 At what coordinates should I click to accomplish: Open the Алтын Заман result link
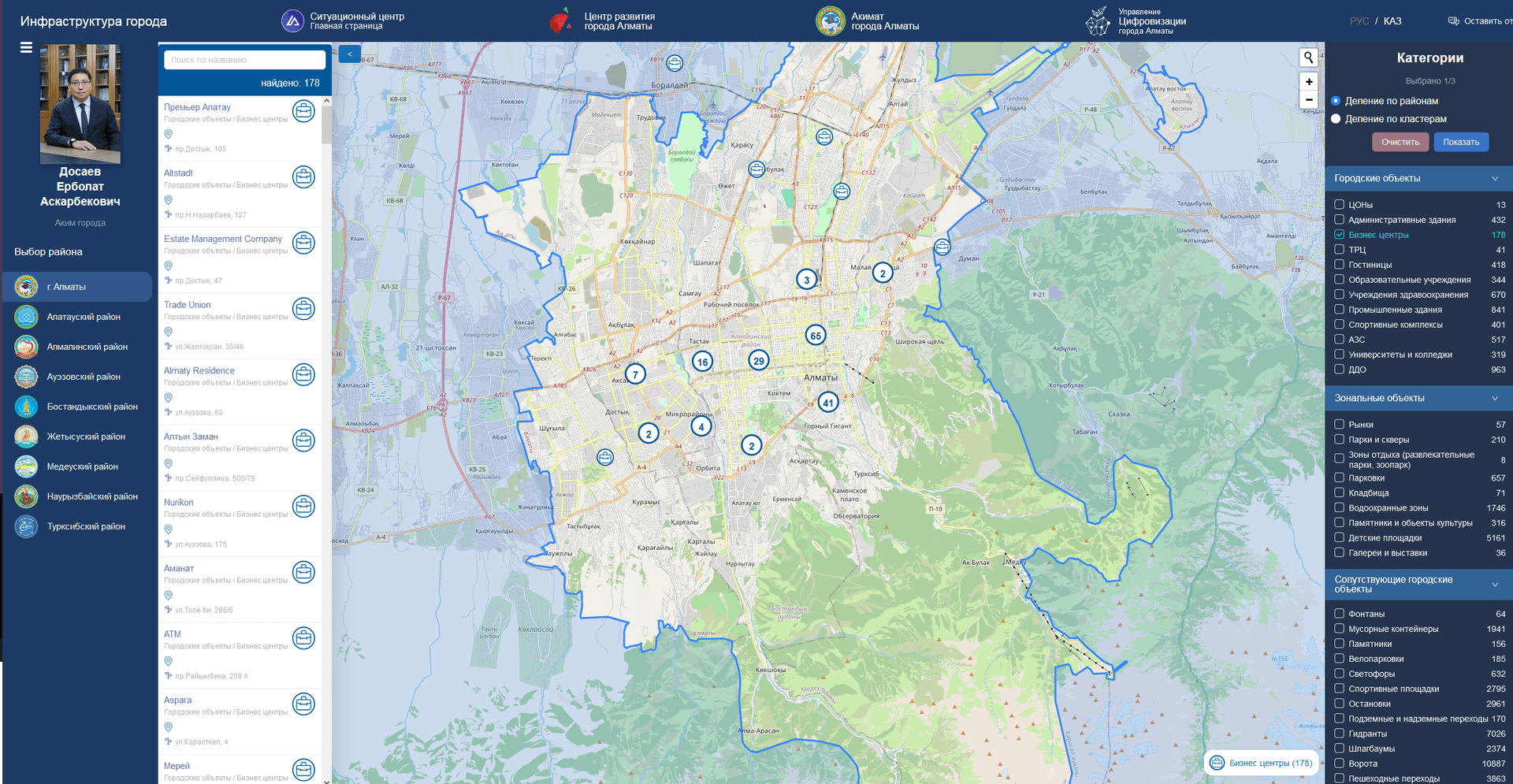(191, 437)
